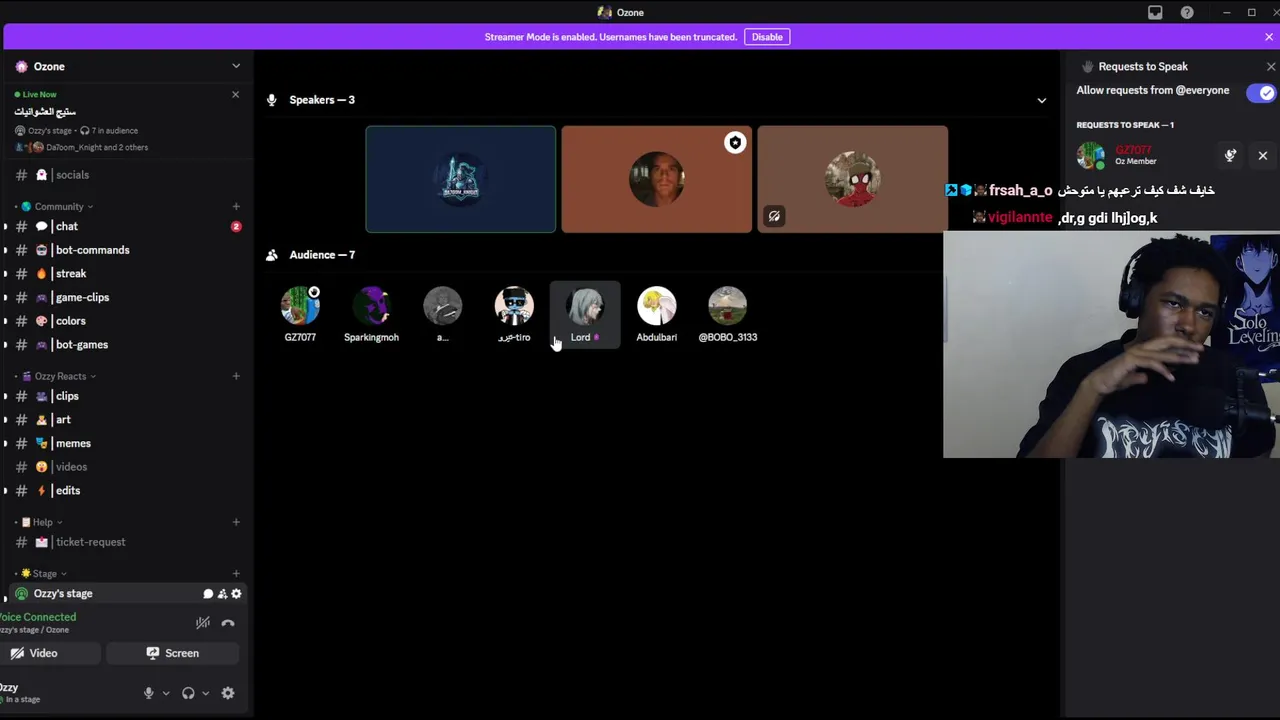This screenshot has height=720, width=1280.
Task: Toggle headphone deafen in user panel
Action: tap(188, 693)
